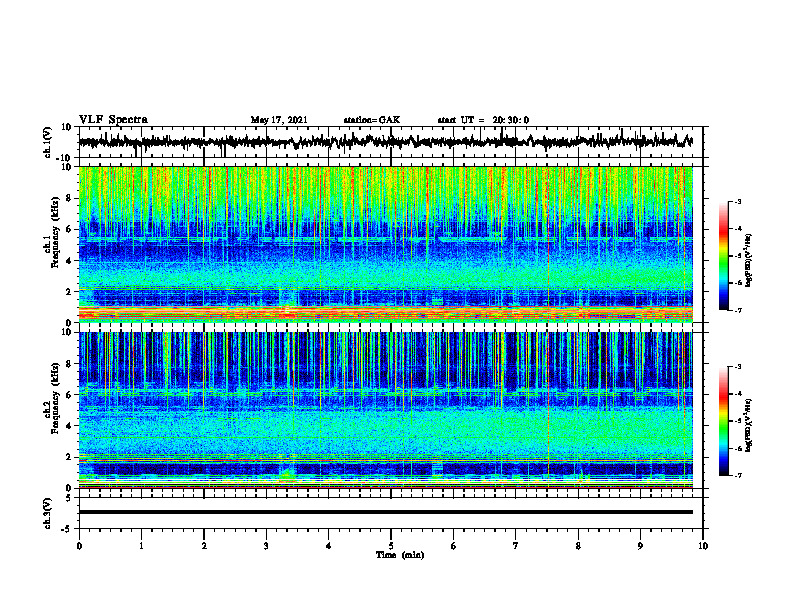Click time axis tick label 1
Viewport: 792px width, 612px height.
[x=141, y=546]
